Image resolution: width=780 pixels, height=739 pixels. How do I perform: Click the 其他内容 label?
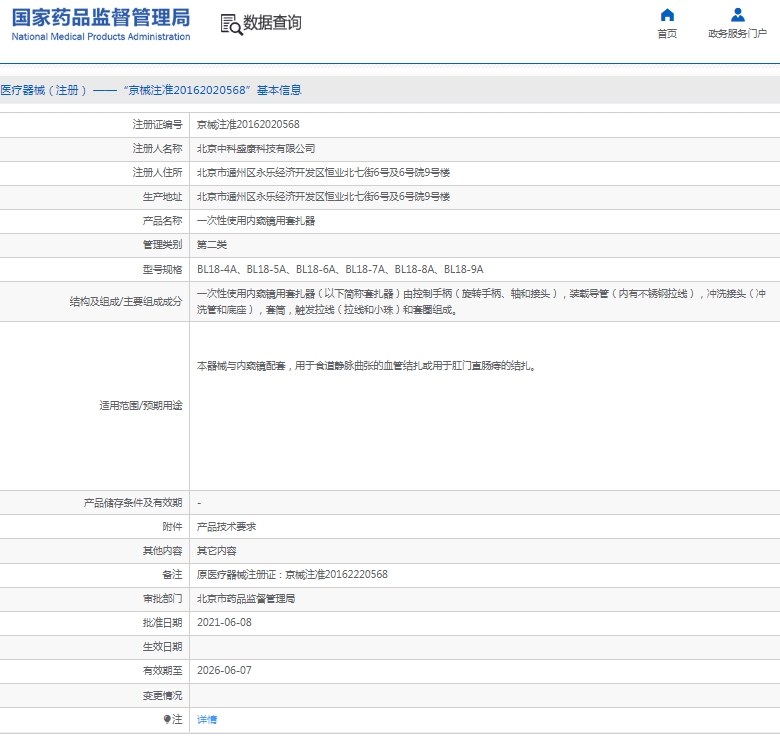(162, 551)
